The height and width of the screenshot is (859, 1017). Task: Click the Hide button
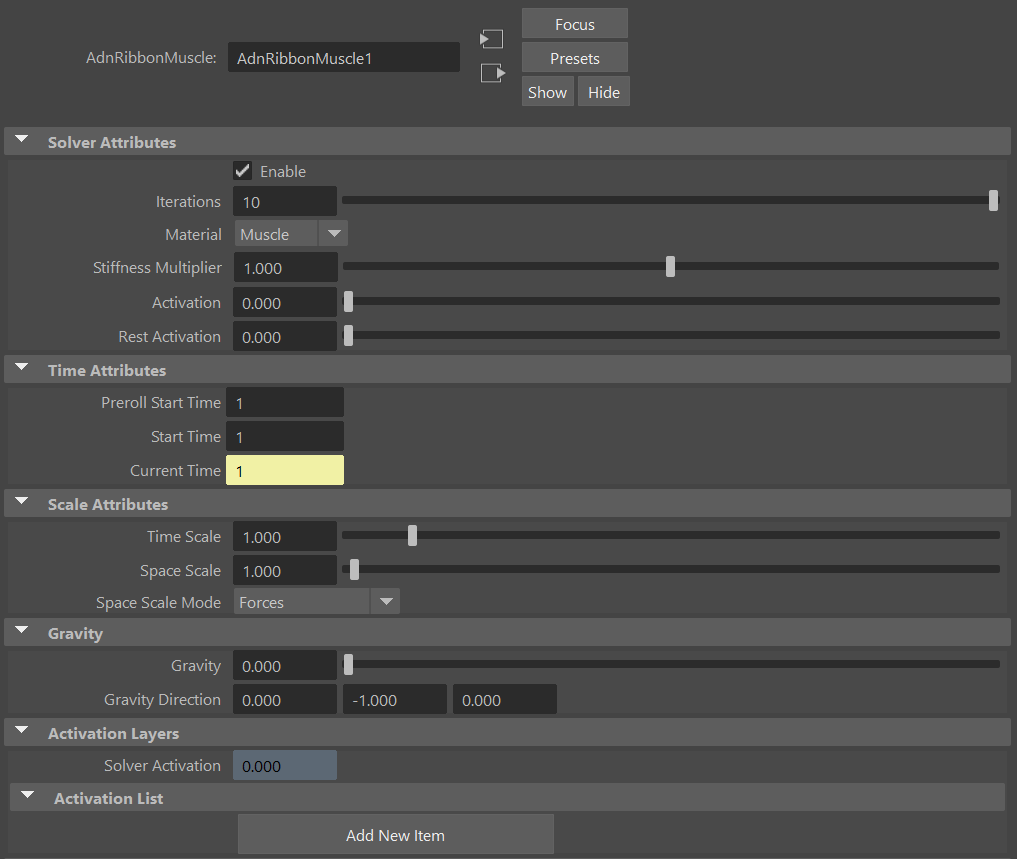click(603, 91)
